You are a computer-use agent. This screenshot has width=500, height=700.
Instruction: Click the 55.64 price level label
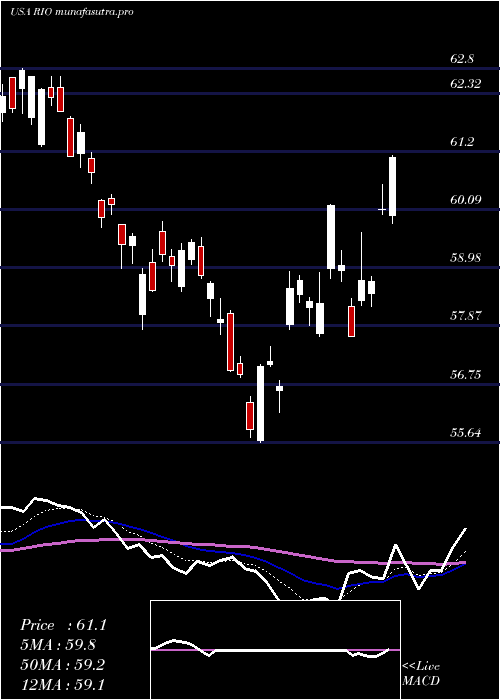click(x=466, y=433)
